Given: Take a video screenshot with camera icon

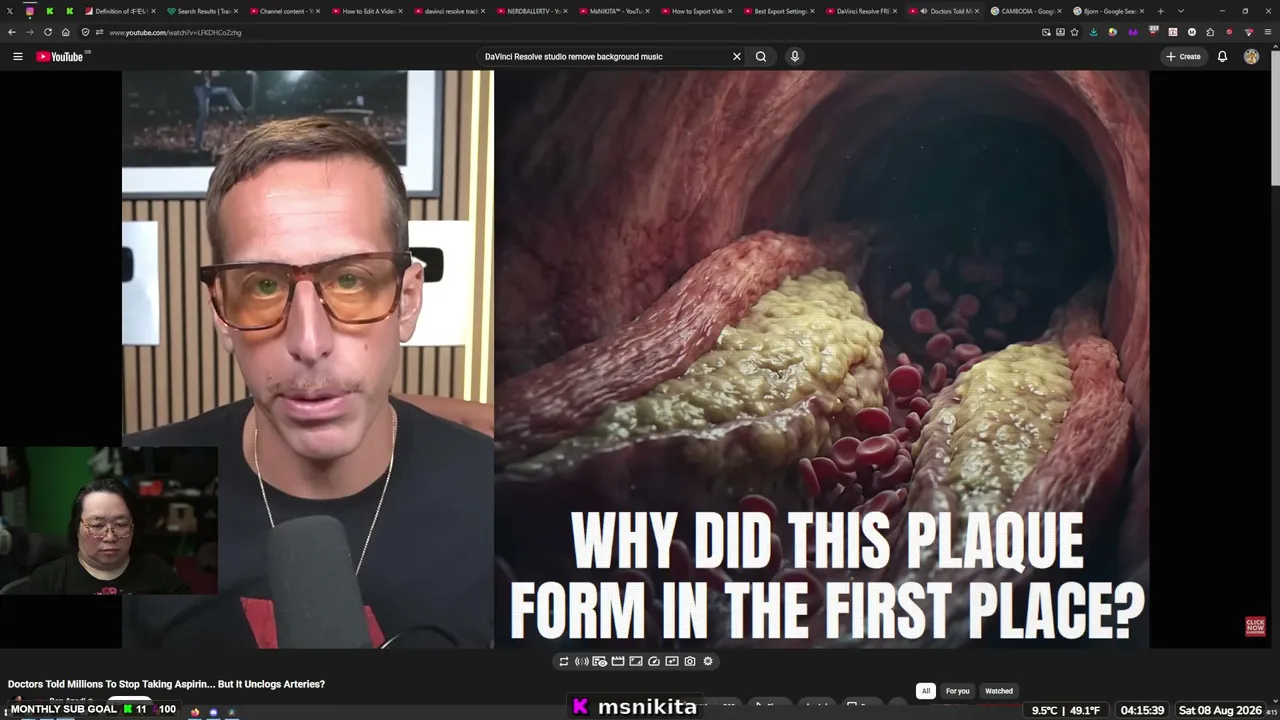Looking at the screenshot, I should click(x=690, y=661).
